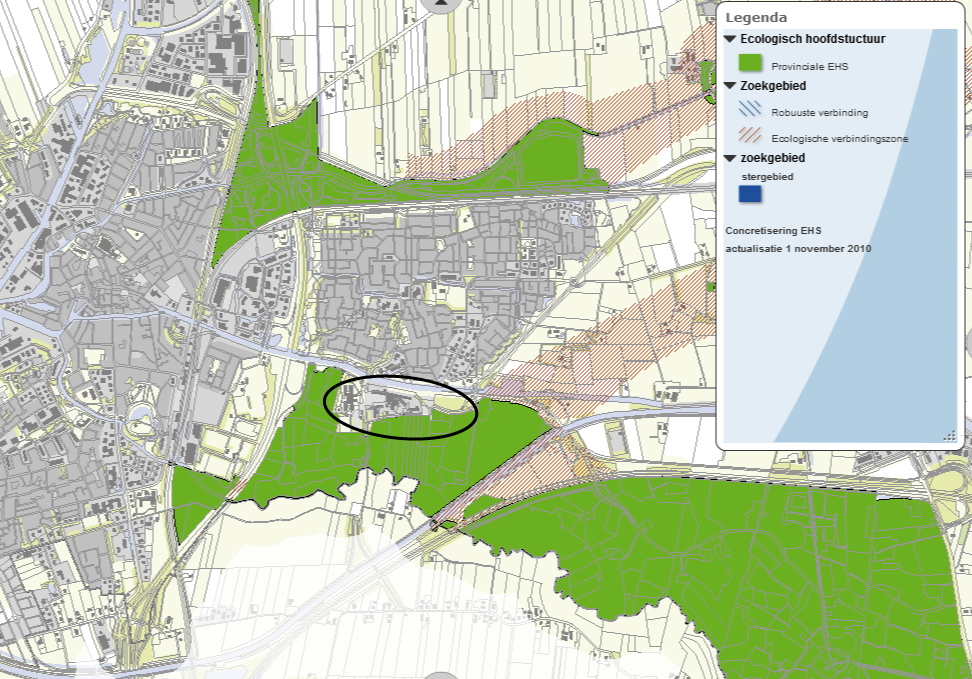Click the Ecologisch hoofdstuctuur heading text
This screenshot has width=972, height=679.
pos(812,39)
